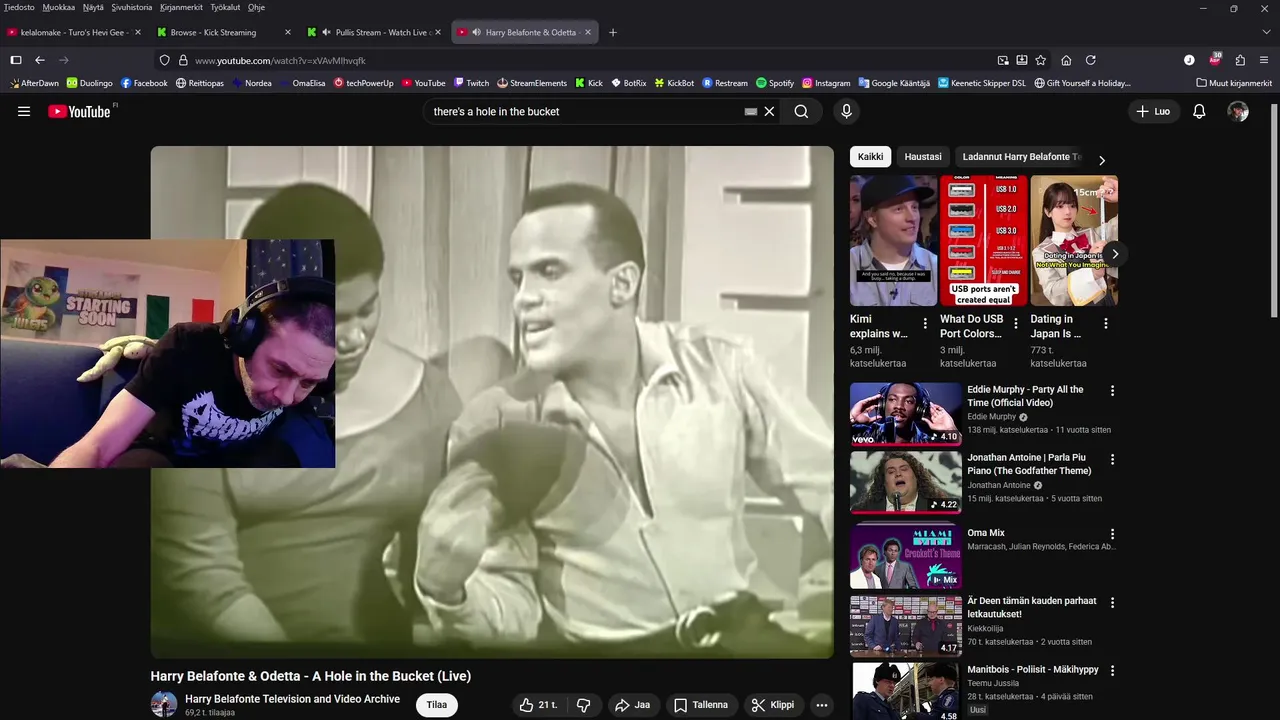
Task: Bookmark this page with the star
Action: pos(1041,60)
